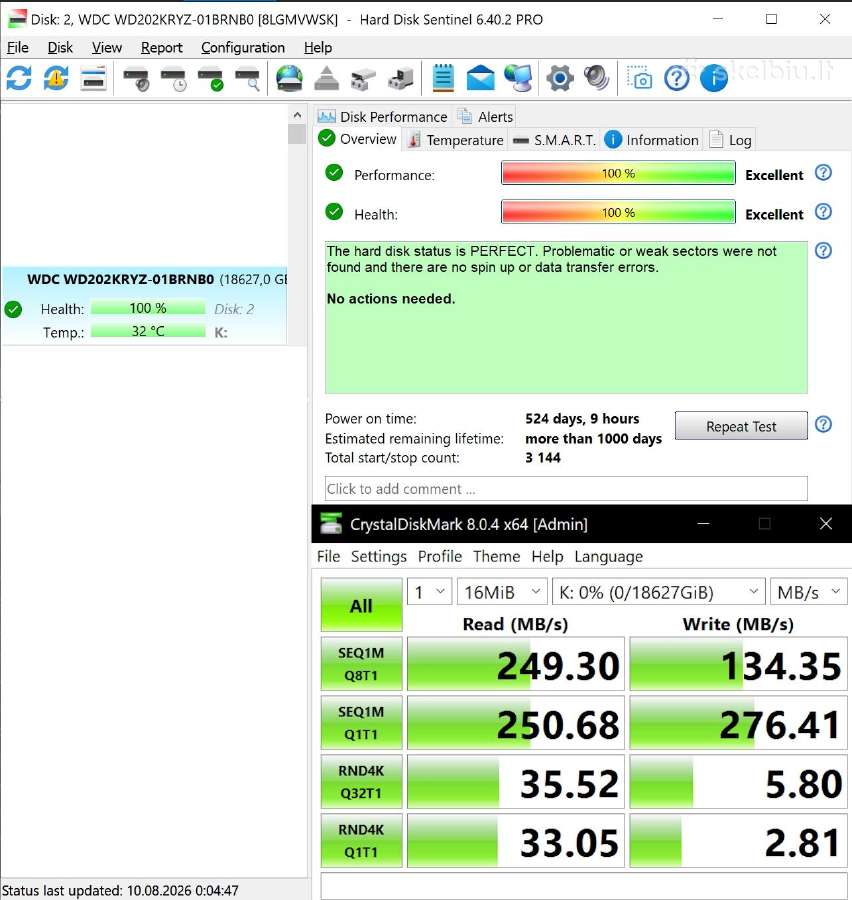This screenshot has width=852, height=900.
Task: Click the CrystalDiskMark title bar app icon
Action: click(331, 523)
